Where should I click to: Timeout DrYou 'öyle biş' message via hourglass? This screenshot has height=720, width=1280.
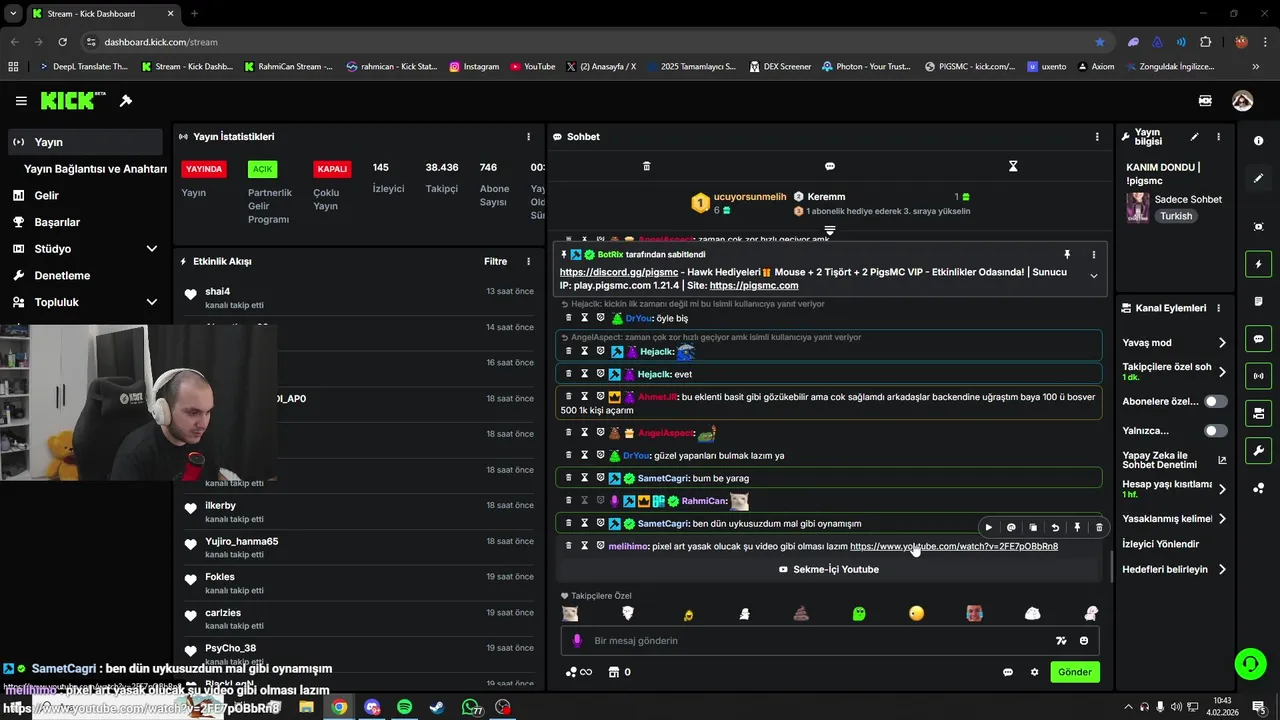[x=585, y=318]
